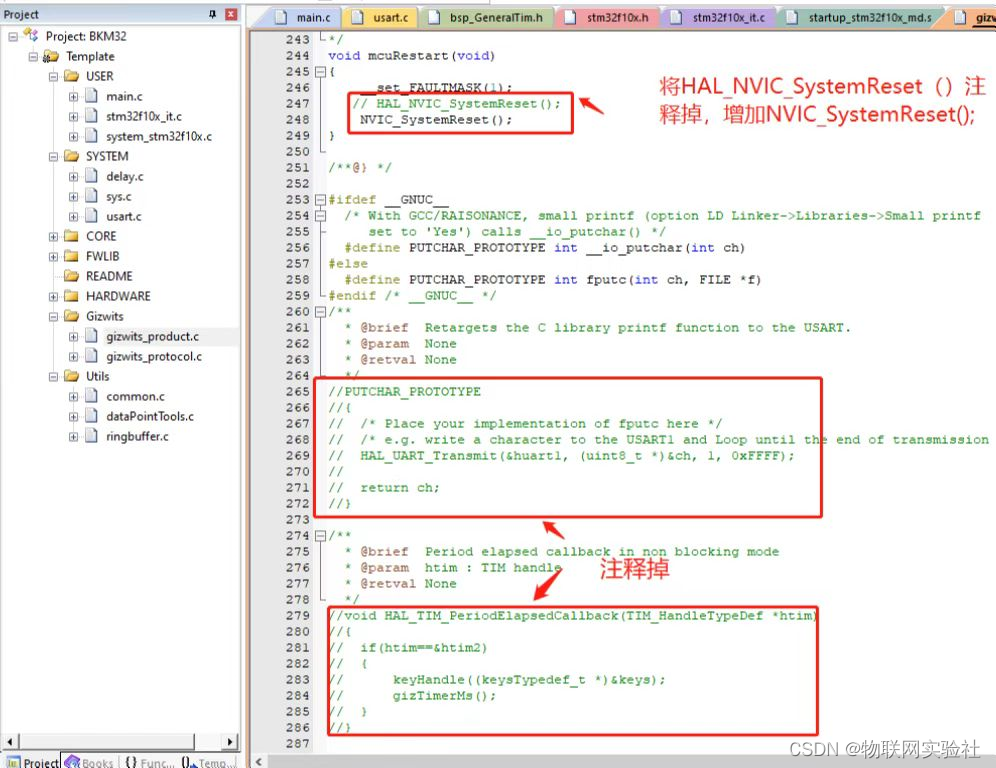Fold the mcuRestart function at line 245
Viewport: 996px width, 768px height.
(x=319, y=72)
